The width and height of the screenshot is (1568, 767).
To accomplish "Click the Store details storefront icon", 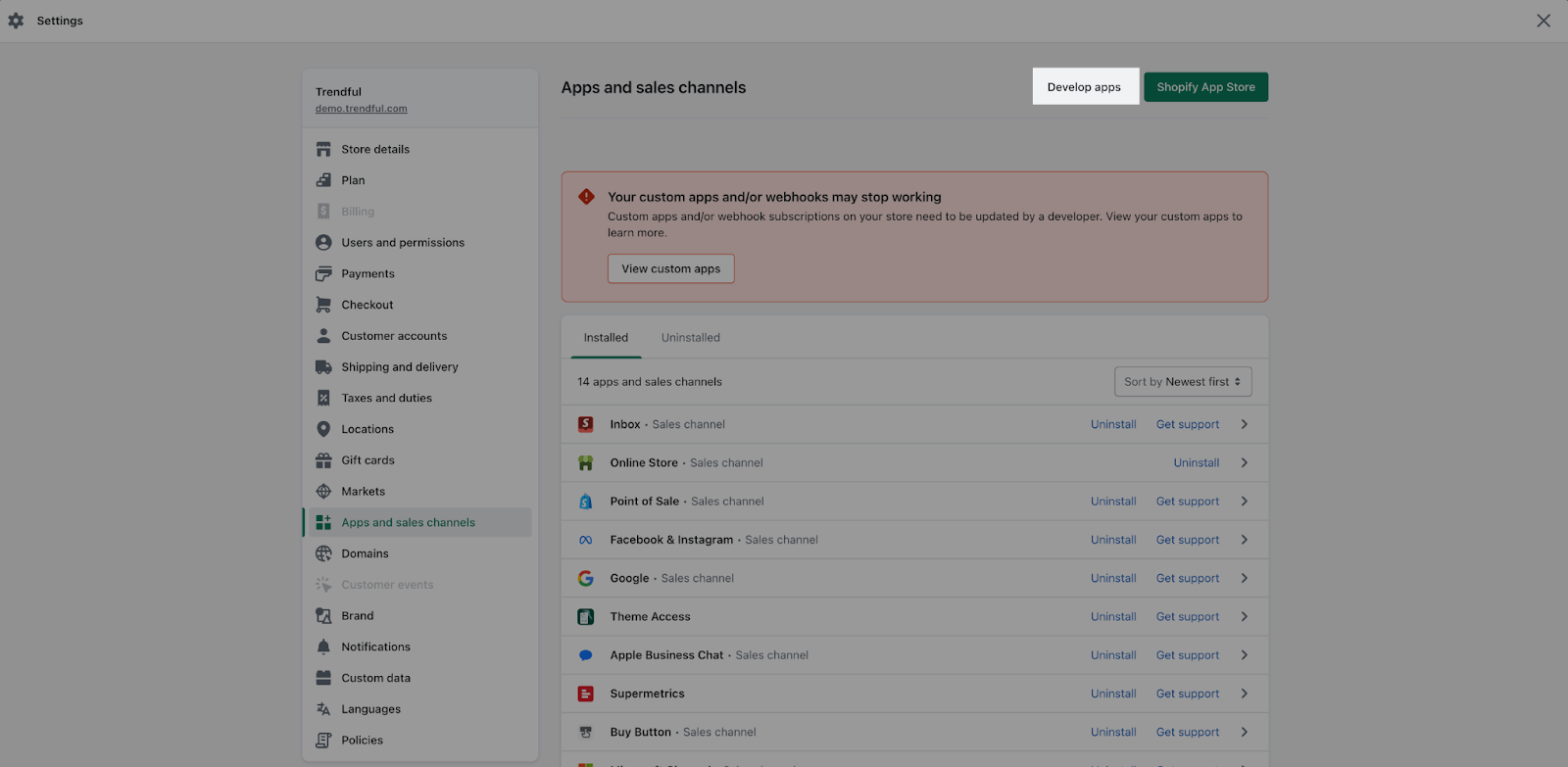I will pos(323,149).
